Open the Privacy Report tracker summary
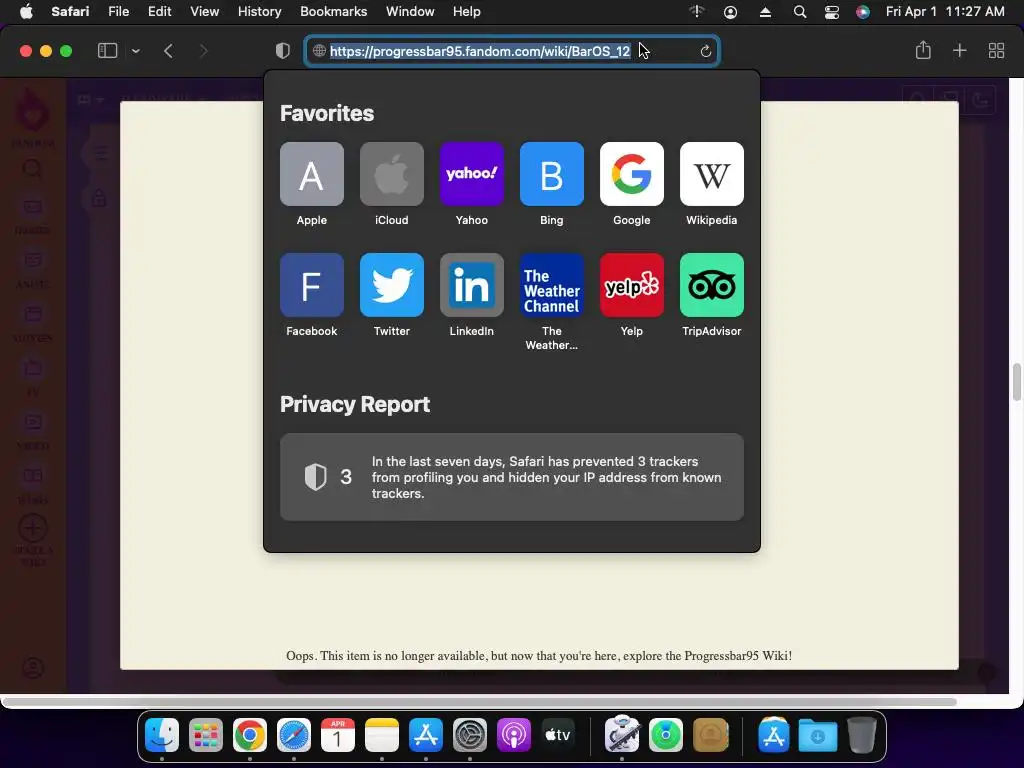Viewport: 1024px width, 768px height. pos(512,477)
